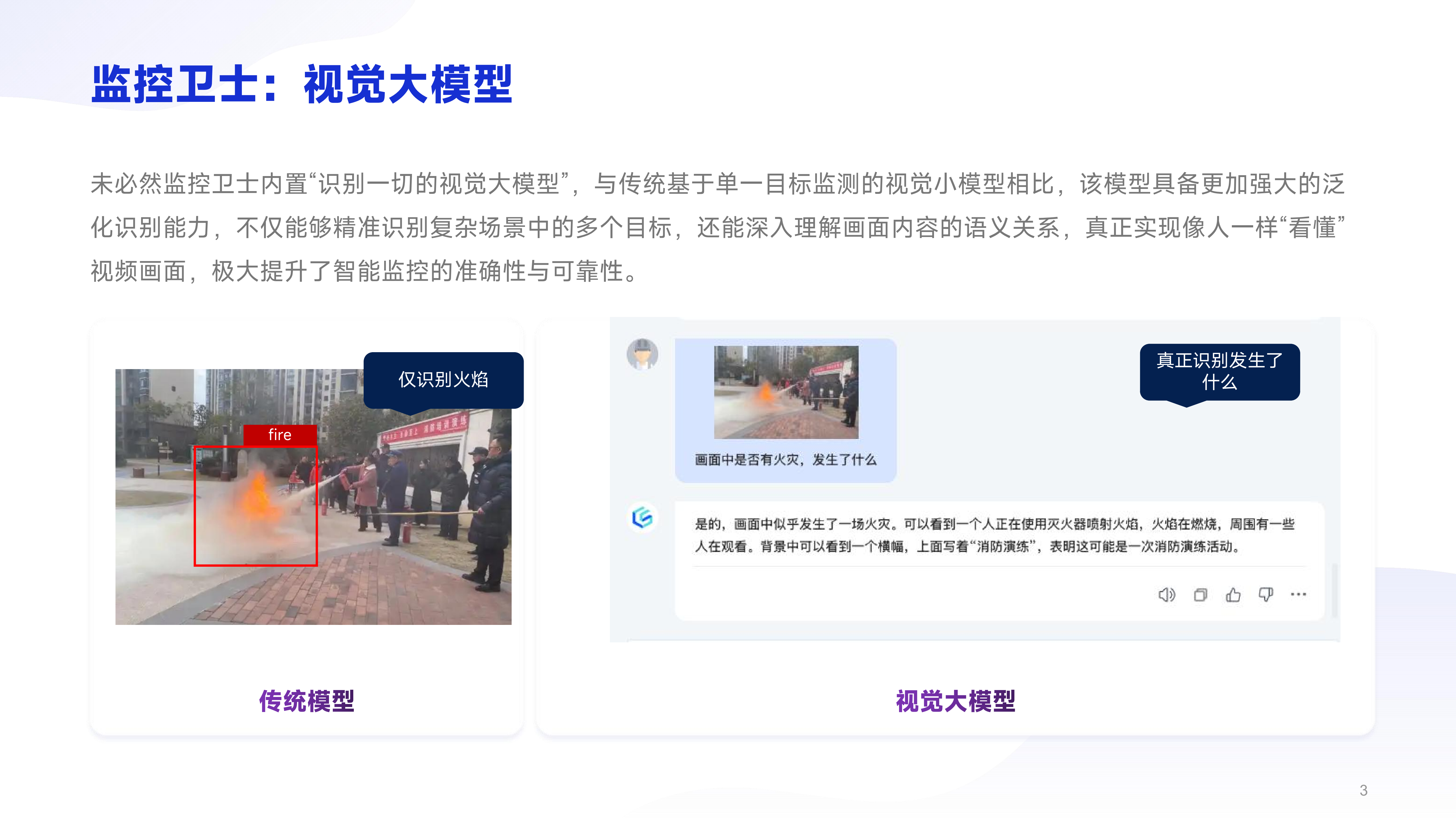Click the purple '视觉大模型' caption
Viewport: 1456px width, 819px height.
(x=955, y=701)
